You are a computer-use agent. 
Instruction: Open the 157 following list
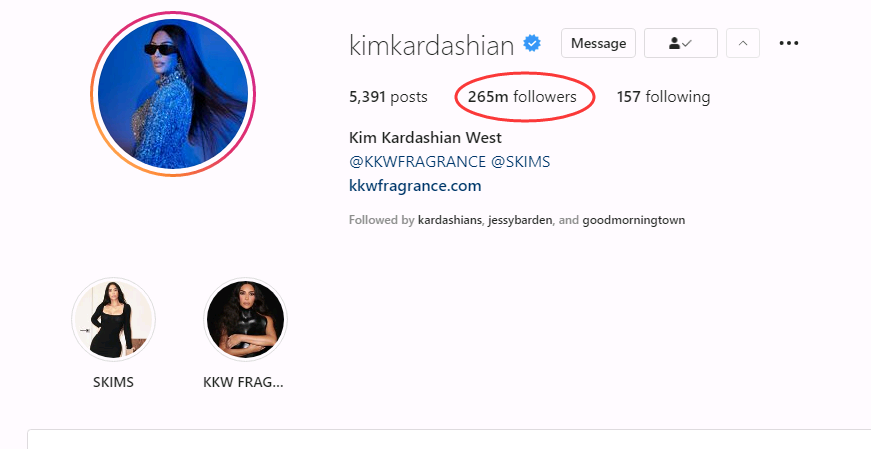(663, 97)
